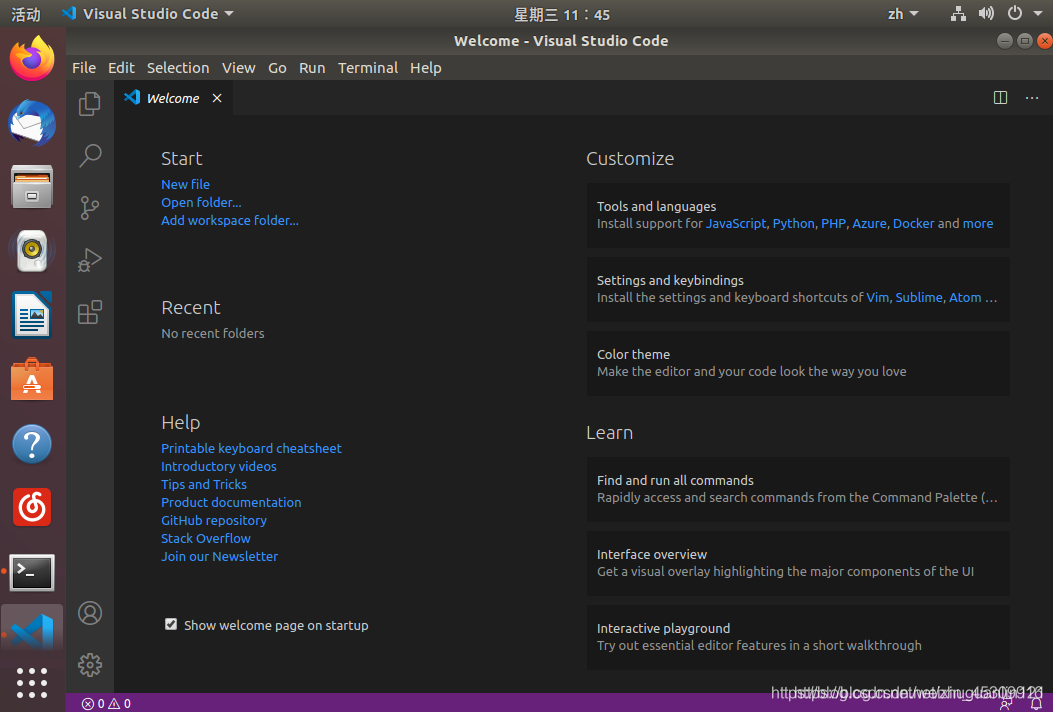Image resolution: width=1053 pixels, height=712 pixels.
Task: Open the editor More Actions ellipsis
Action: pos(1032,98)
